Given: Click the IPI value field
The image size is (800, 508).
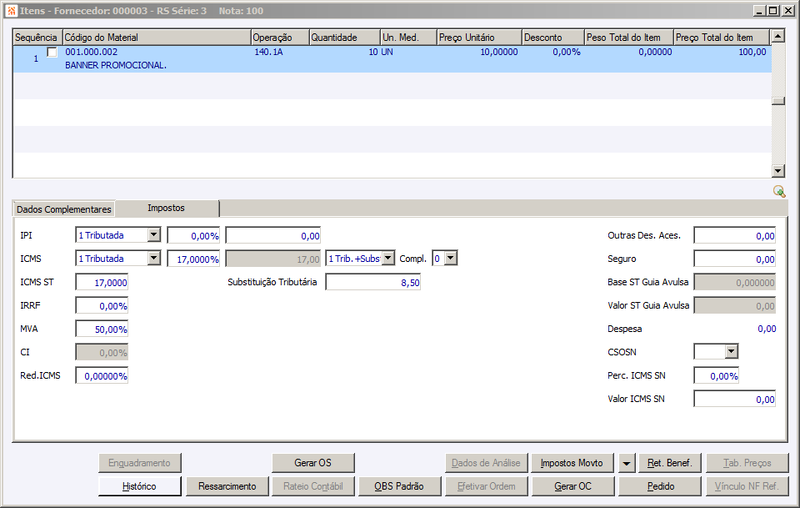Looking at the screenshot, I should coord(273,236).
